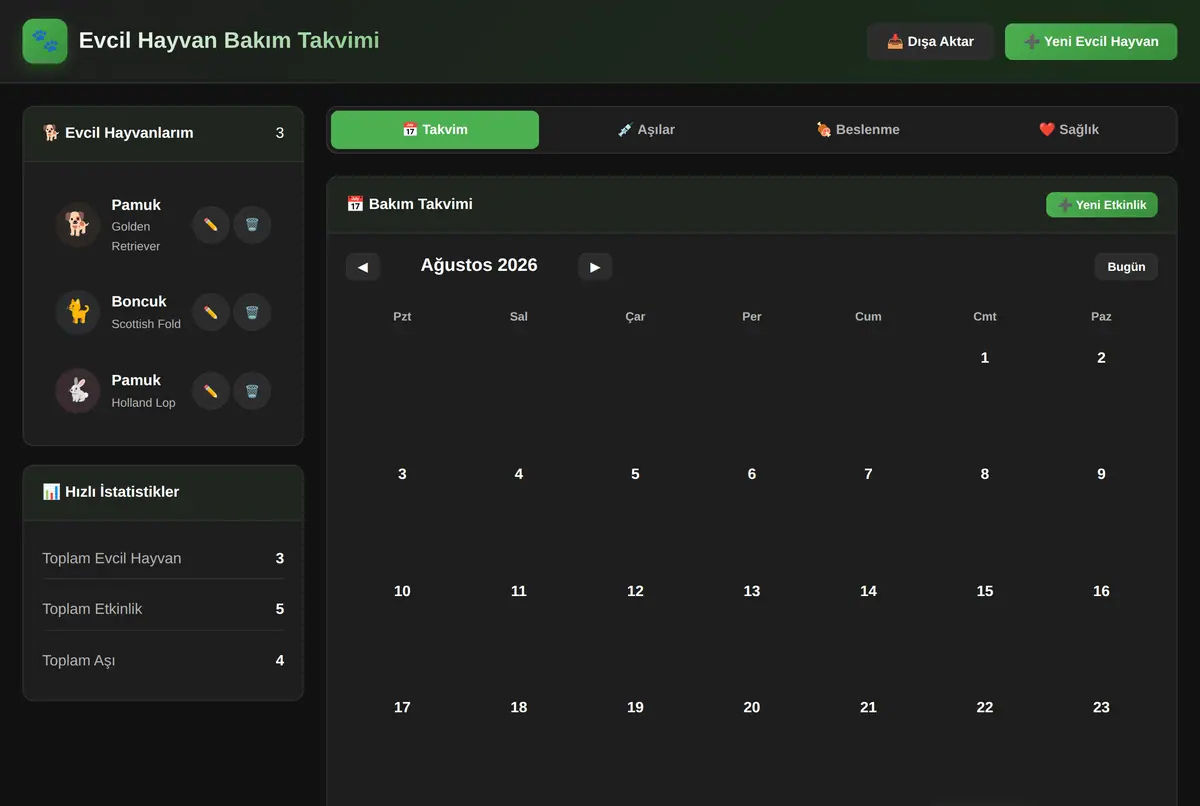
Task: Click the Evcil Hayvanlarım panel heading
Action: click(x=118, y=133)
